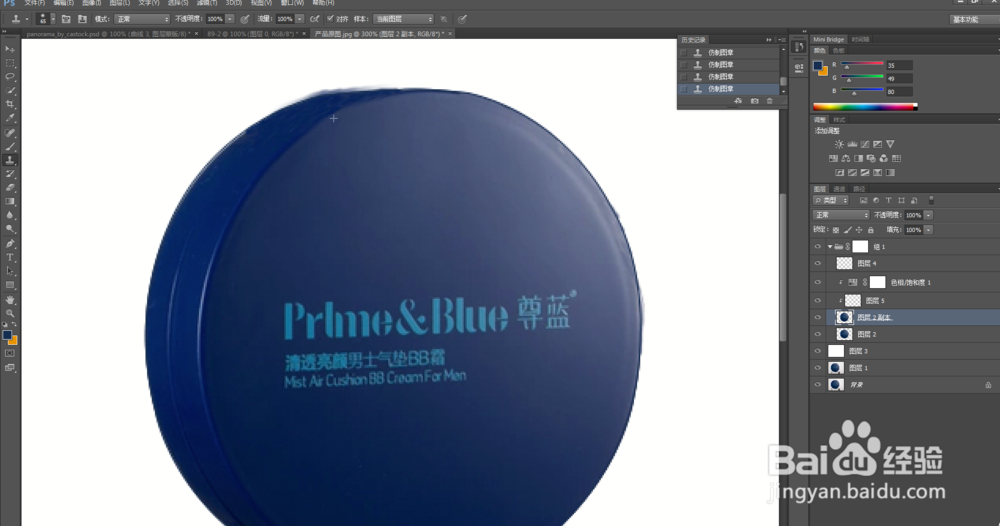1000x526 pixels.
Task: Open the Brush panel toggle icon
Action: pyautogui.click(x=66, y=19)
